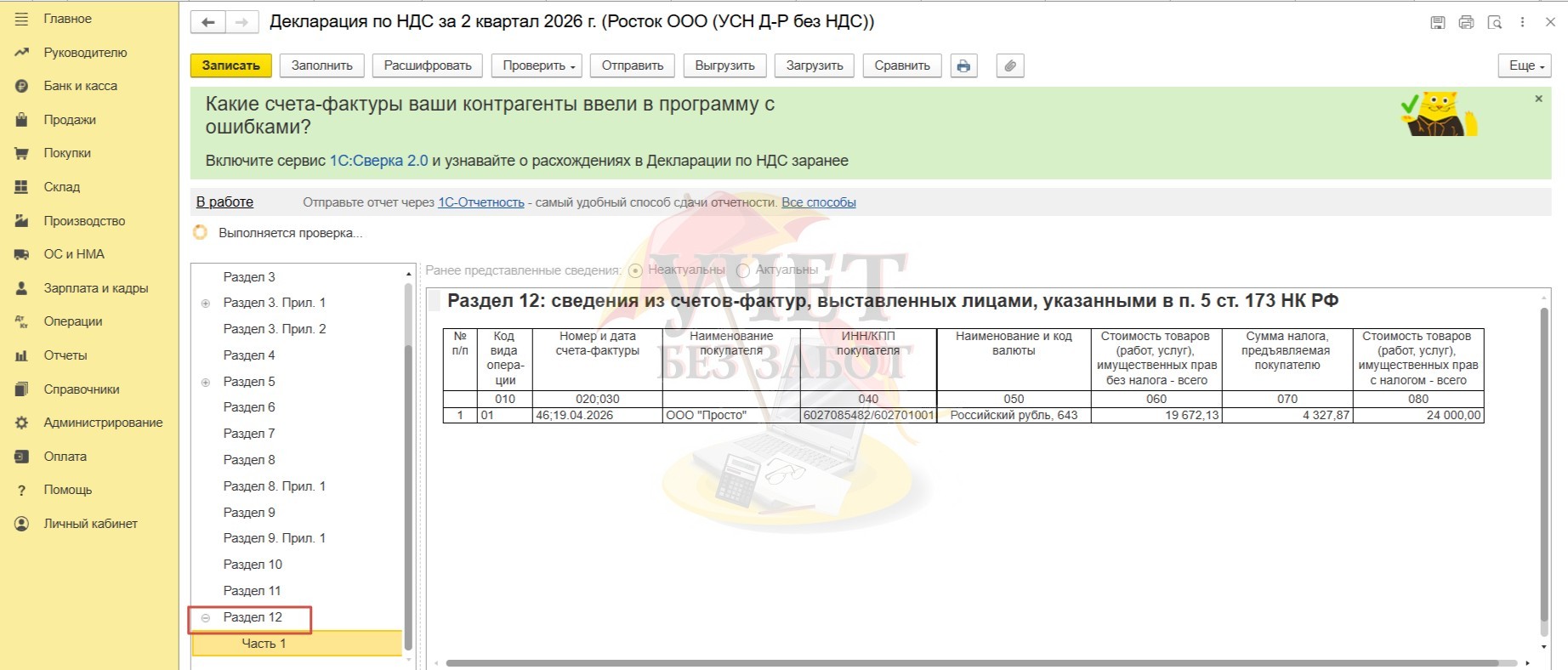This screenshot has width=1568, height=670.
Task: Go back with the left arrow button
Action: tap(208, 22)
